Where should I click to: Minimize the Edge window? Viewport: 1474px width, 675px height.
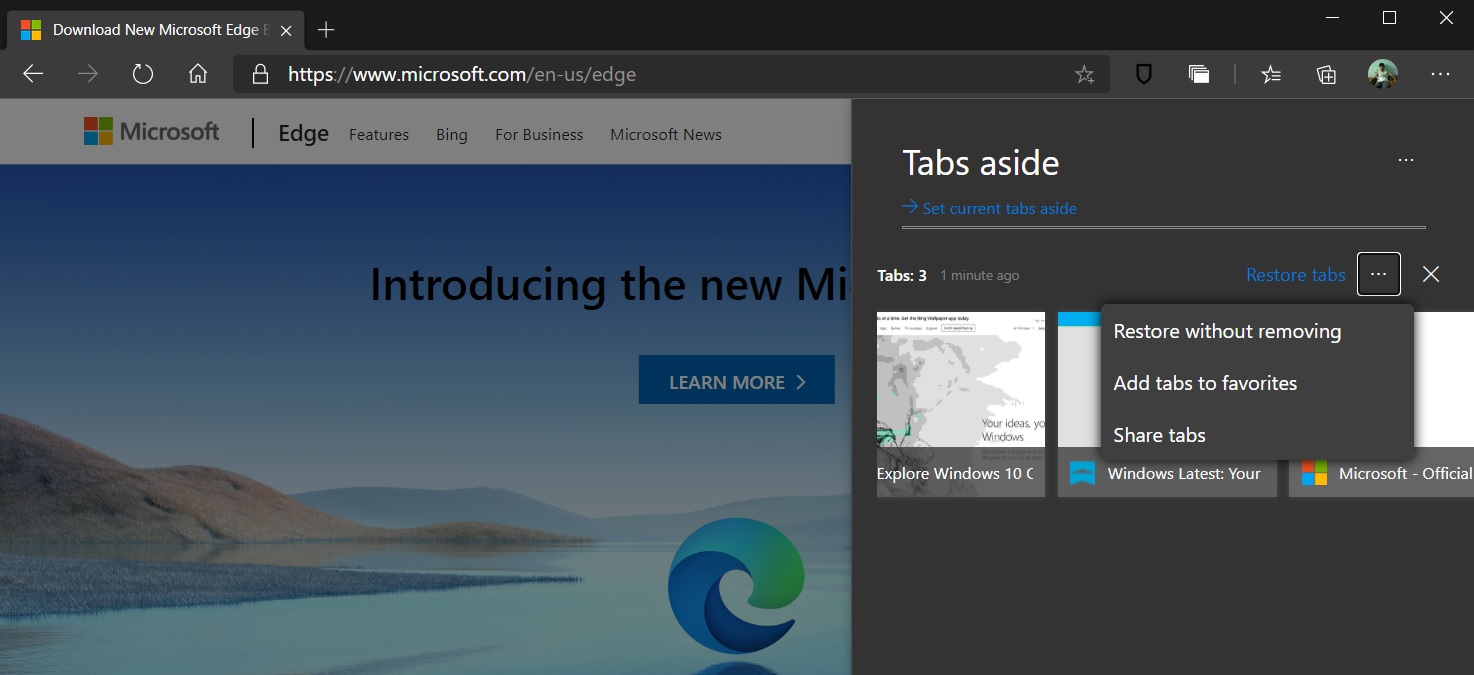click(1333, 18)
